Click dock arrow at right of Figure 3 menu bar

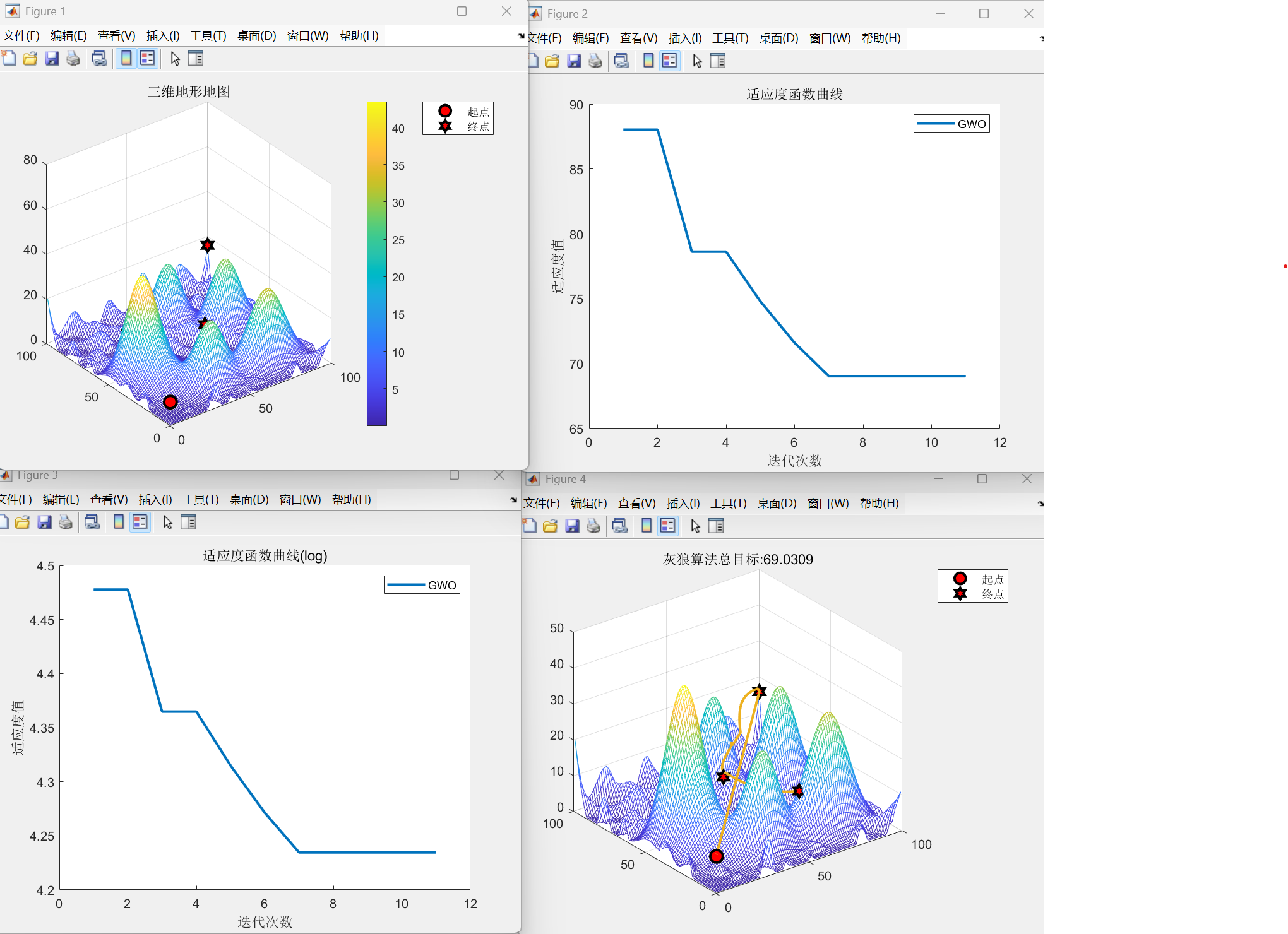coord(513,500)
